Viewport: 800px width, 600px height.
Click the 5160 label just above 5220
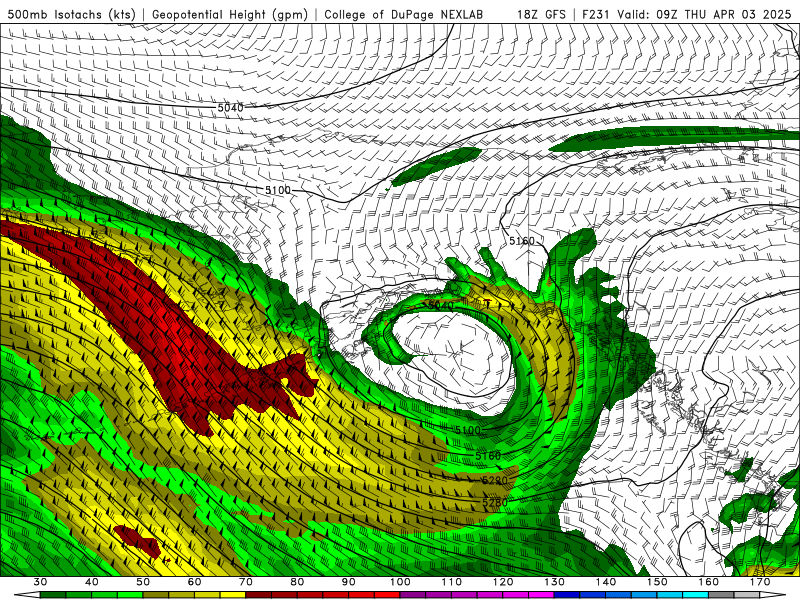[x=488, y=456]
